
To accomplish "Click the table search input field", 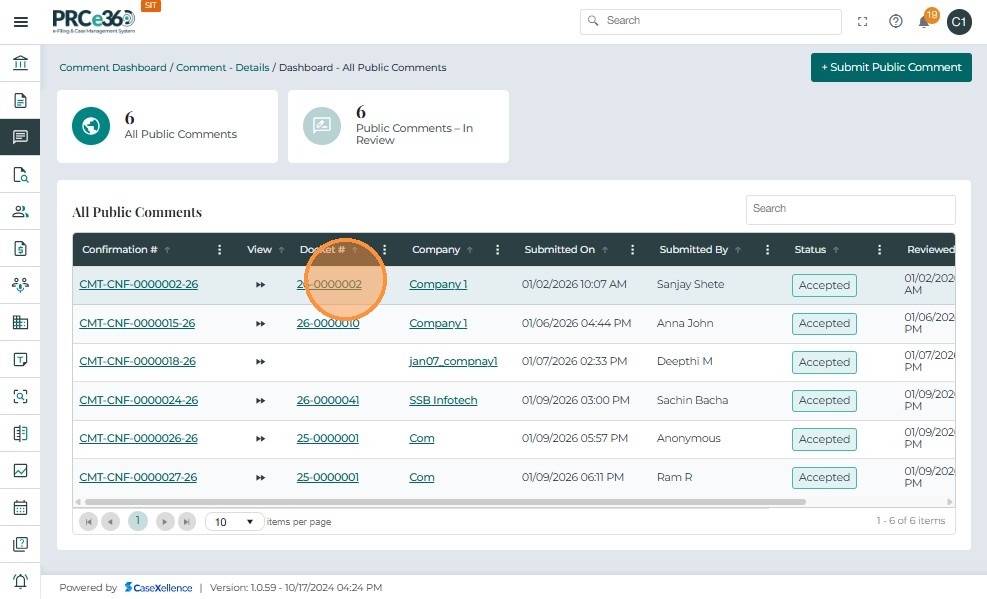I will point(850,209).
